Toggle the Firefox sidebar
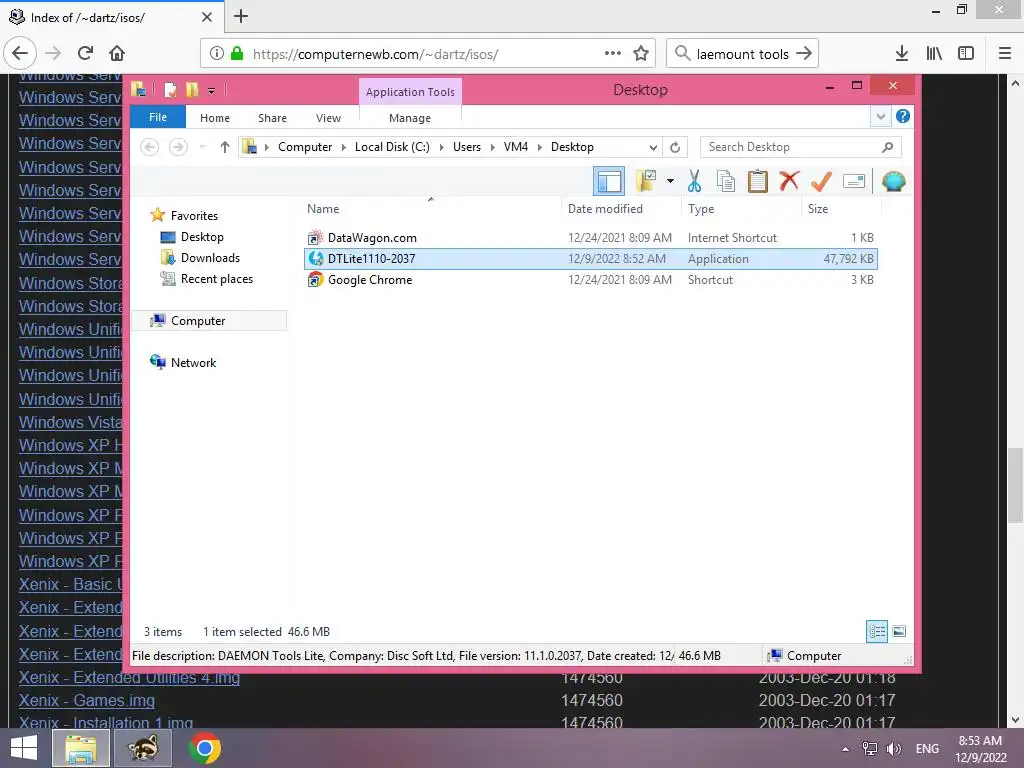The width and height of the screenshot is (1024, 768). (x=966, y=53)
